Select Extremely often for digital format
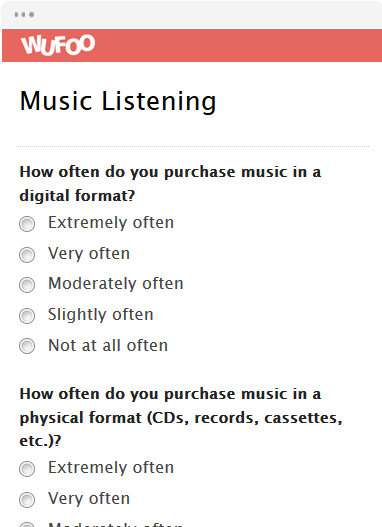This screenshot has height=527, width=382. 27,224
